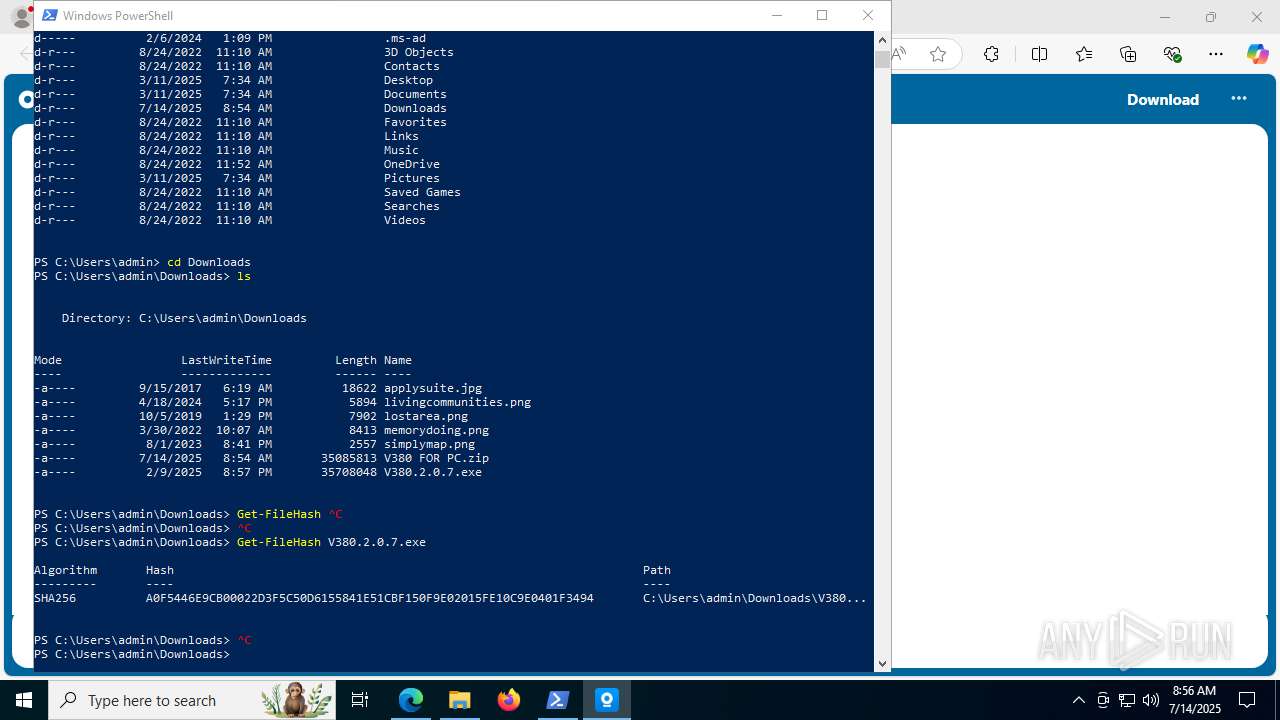Open the clock showing 8:56 AM
This screenshot has height=720, width=1280.
click(x=1196, y=700)
